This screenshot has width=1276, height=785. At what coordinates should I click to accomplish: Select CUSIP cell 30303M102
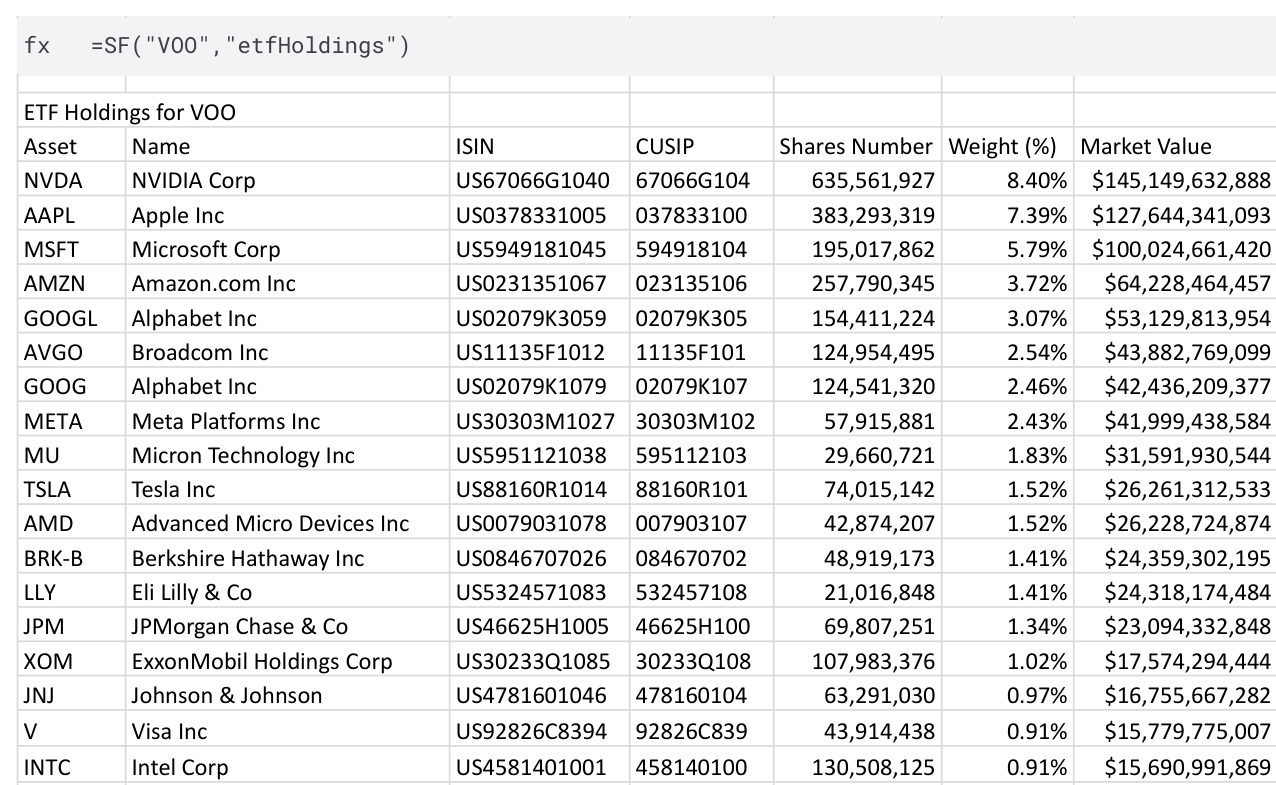pos(701,421)
